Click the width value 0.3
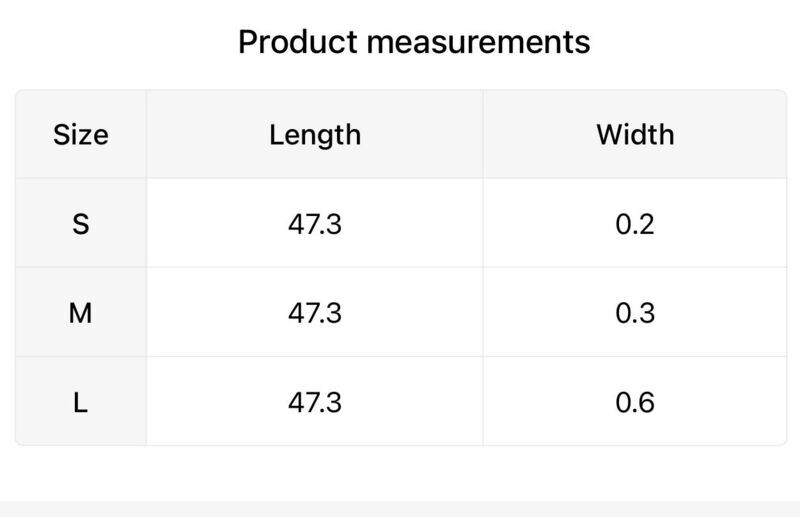 tap(635, 313)
